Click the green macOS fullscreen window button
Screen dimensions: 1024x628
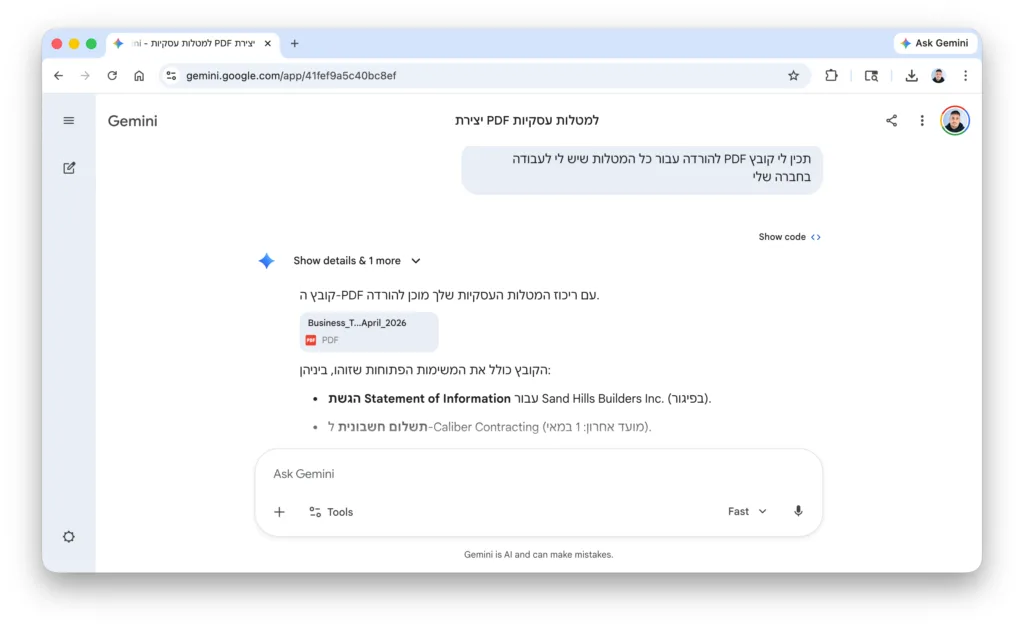(x=91, y=44)
